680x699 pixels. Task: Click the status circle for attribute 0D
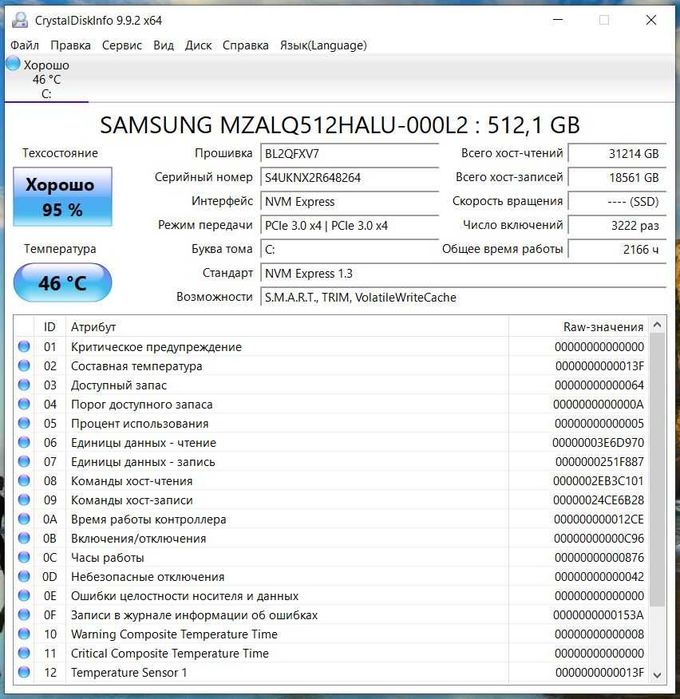pyautogui.click(x=24, y=576)
